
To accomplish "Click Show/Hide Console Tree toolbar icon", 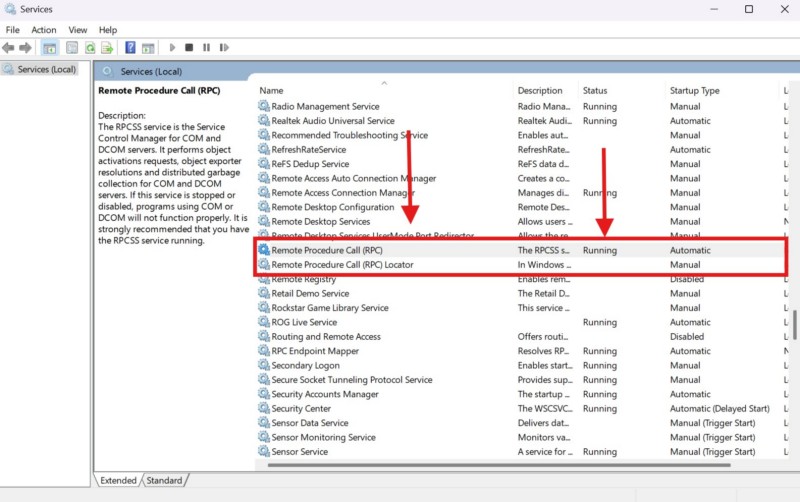I will (50, 47).
